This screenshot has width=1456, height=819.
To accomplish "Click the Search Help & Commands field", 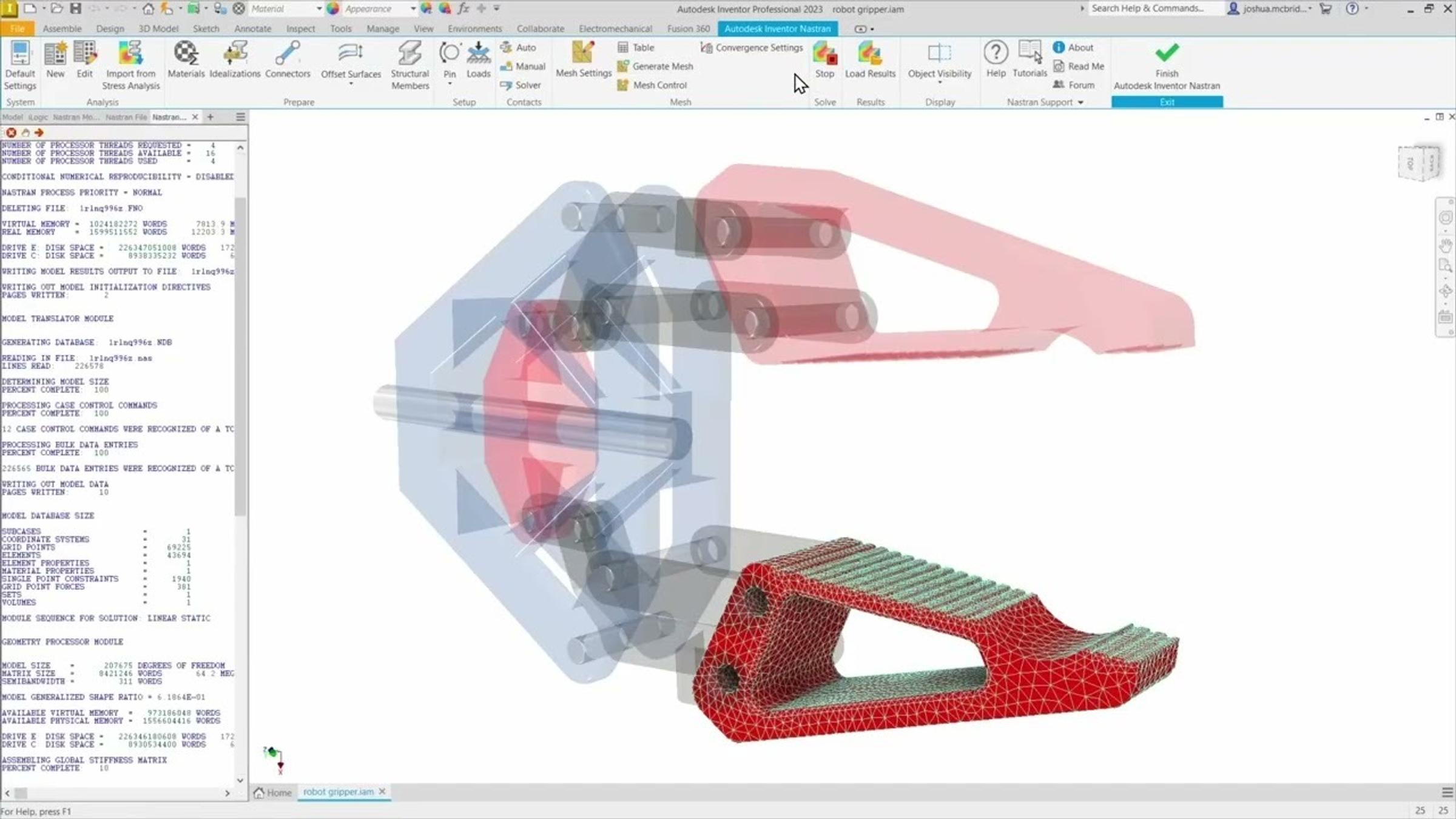I will [x=1155, y=8].
